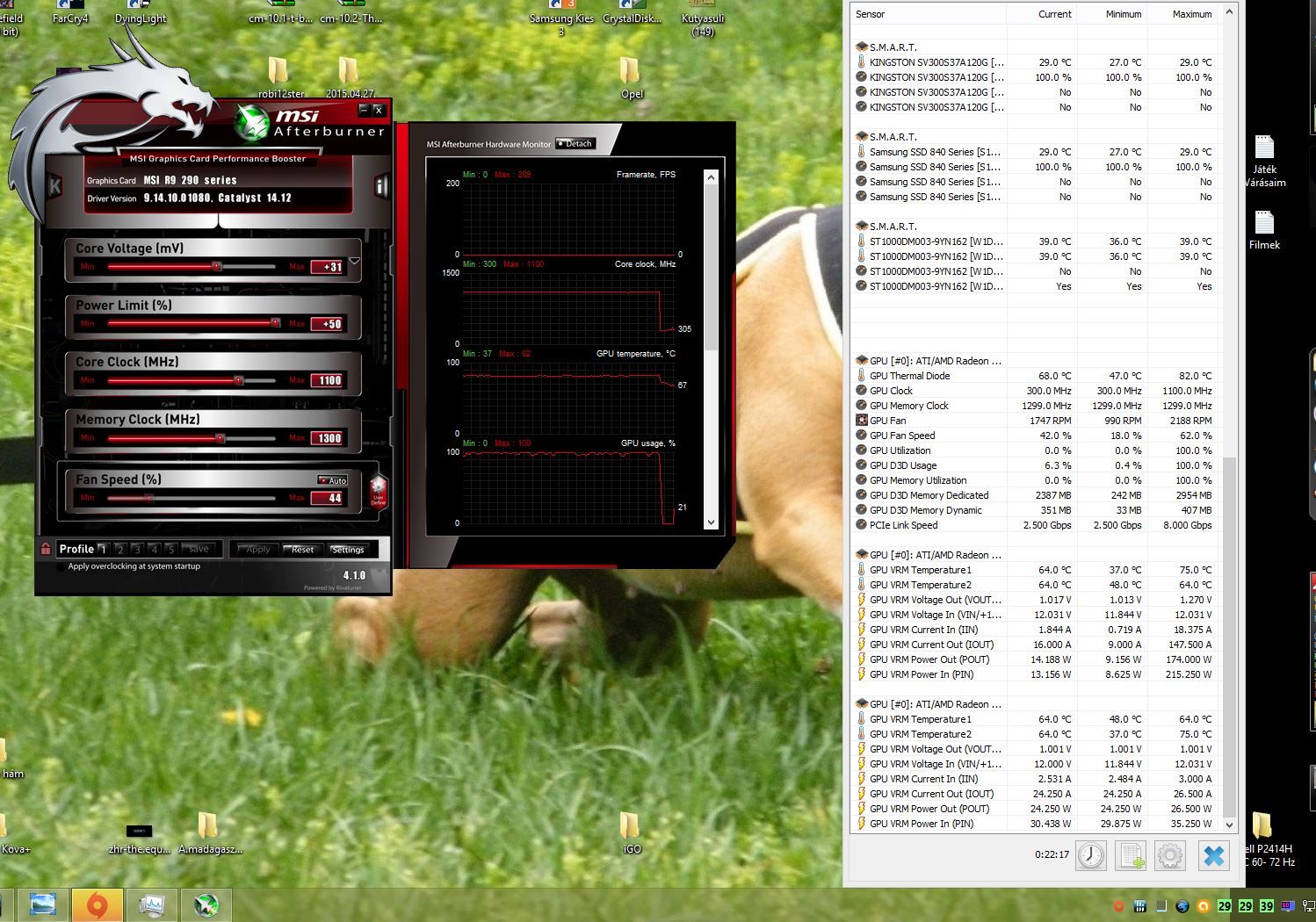Open the robi12ster desktop folder
Image resolution: width=1316 pixels, height=922 pixels.
(280, 78)
